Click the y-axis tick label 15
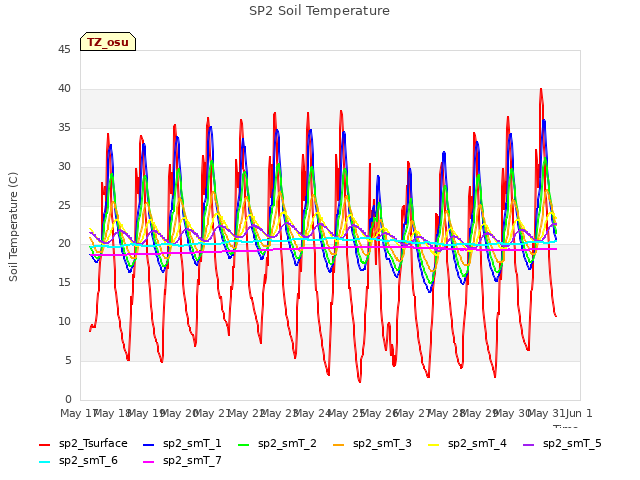This screenshot has height=480, width=640. click(x=64, y=282)
